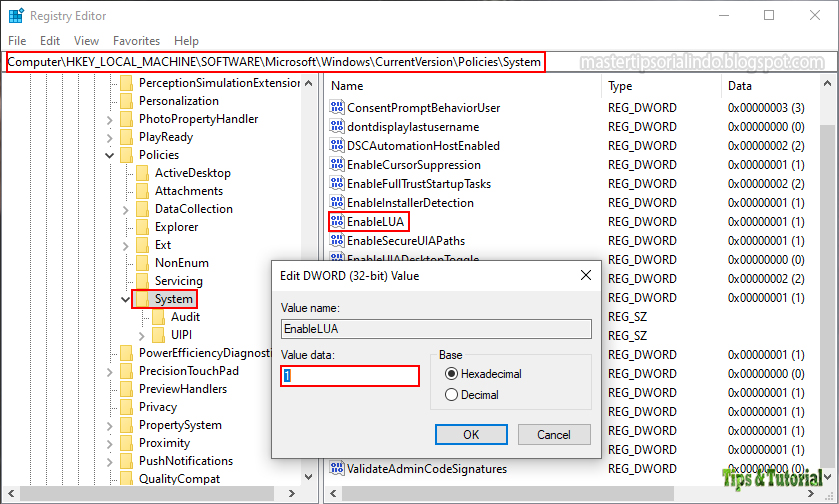The image size is (839, 504).
Task: Open the Edit menu
Action: [50, 41]
